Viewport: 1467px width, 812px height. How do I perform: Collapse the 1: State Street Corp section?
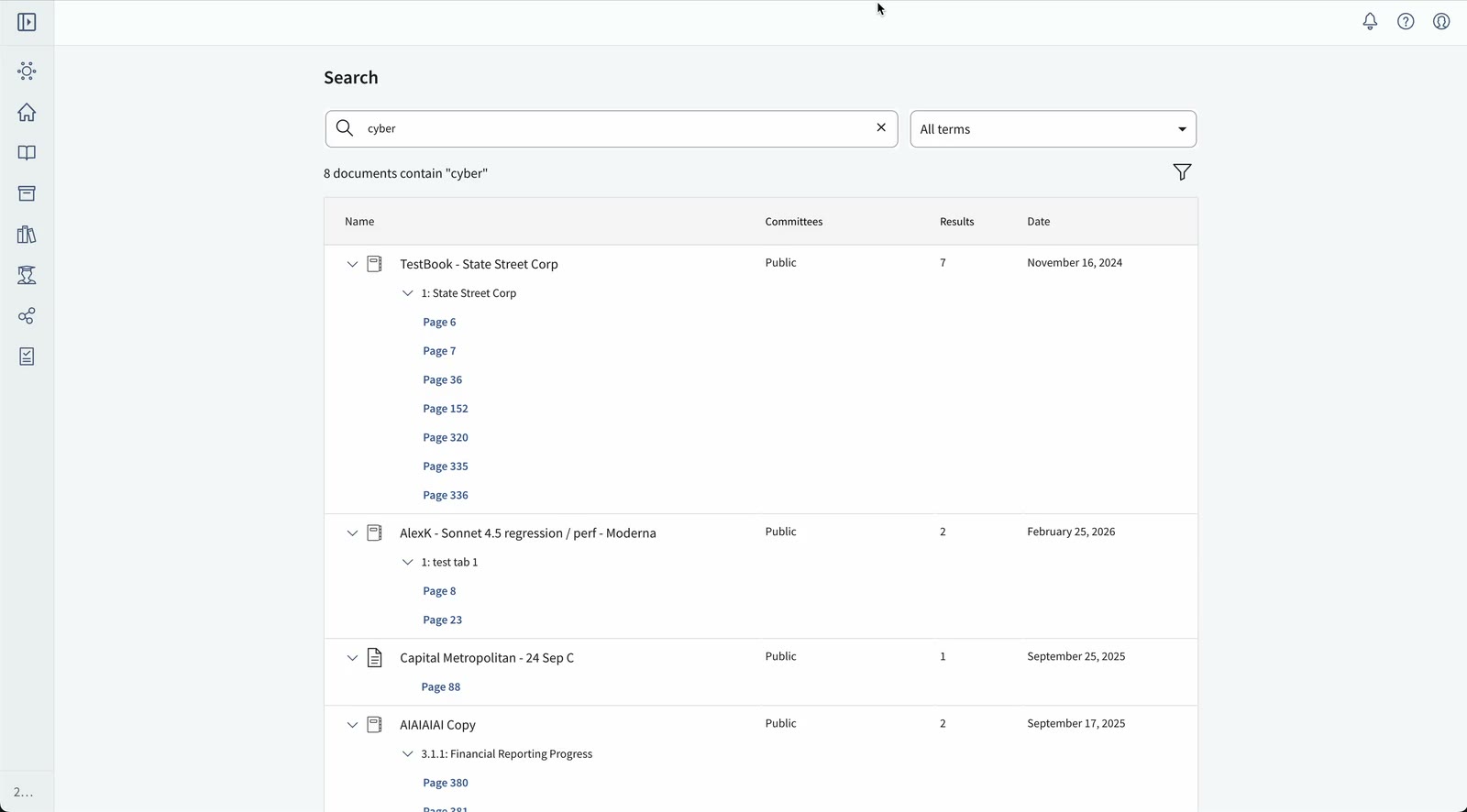click(x=408, y=293)
